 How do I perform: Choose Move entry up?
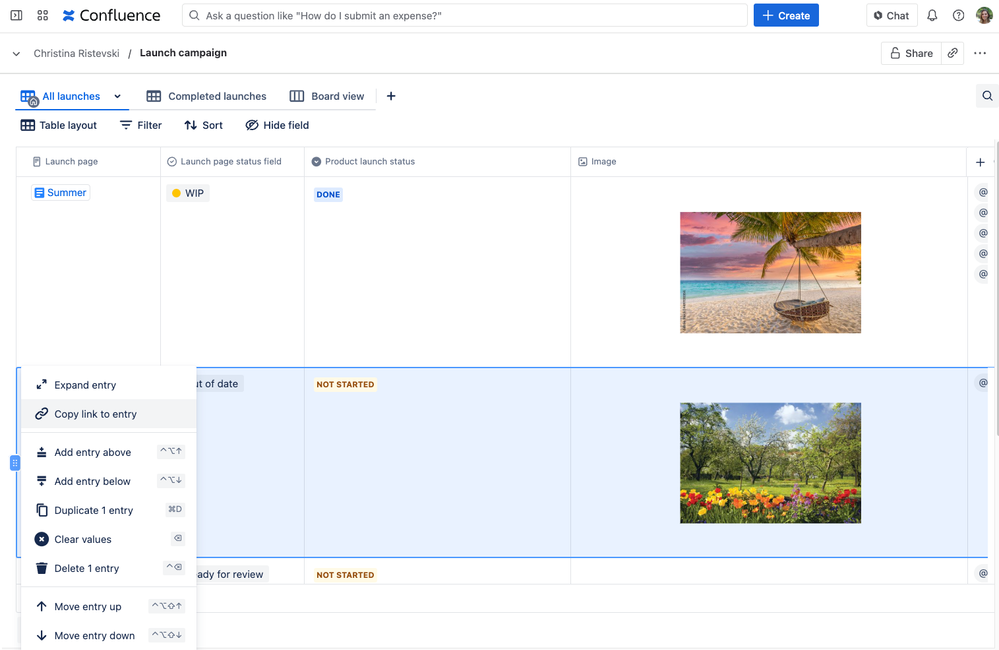[108, 606]
